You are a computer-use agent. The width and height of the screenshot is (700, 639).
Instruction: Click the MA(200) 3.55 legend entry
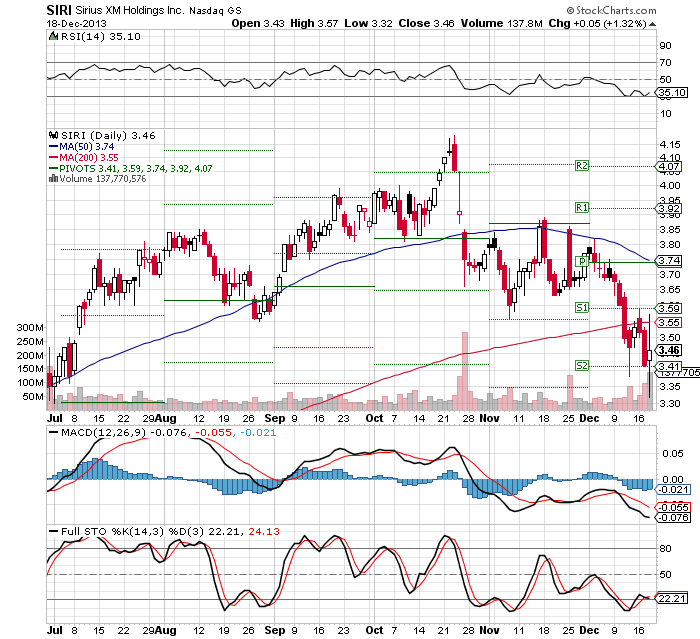(x=89, y=158)
